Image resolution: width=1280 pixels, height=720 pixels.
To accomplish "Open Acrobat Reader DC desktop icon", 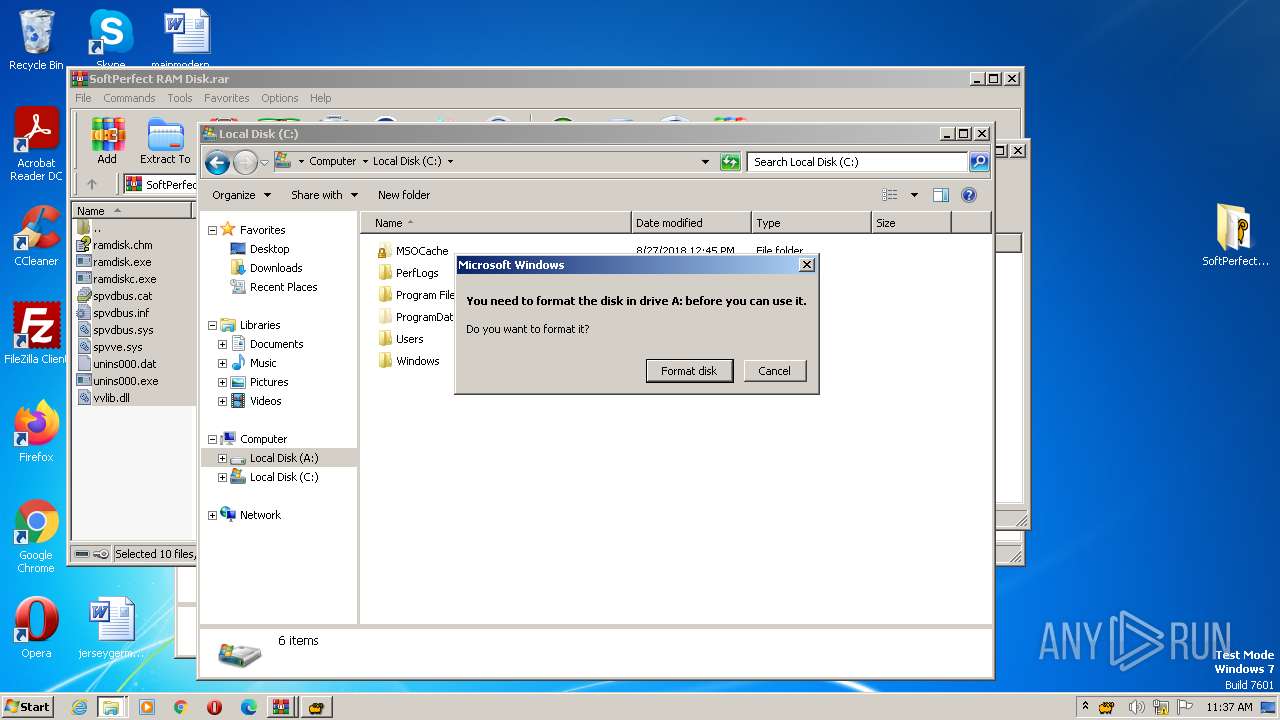I will (36, 145).
